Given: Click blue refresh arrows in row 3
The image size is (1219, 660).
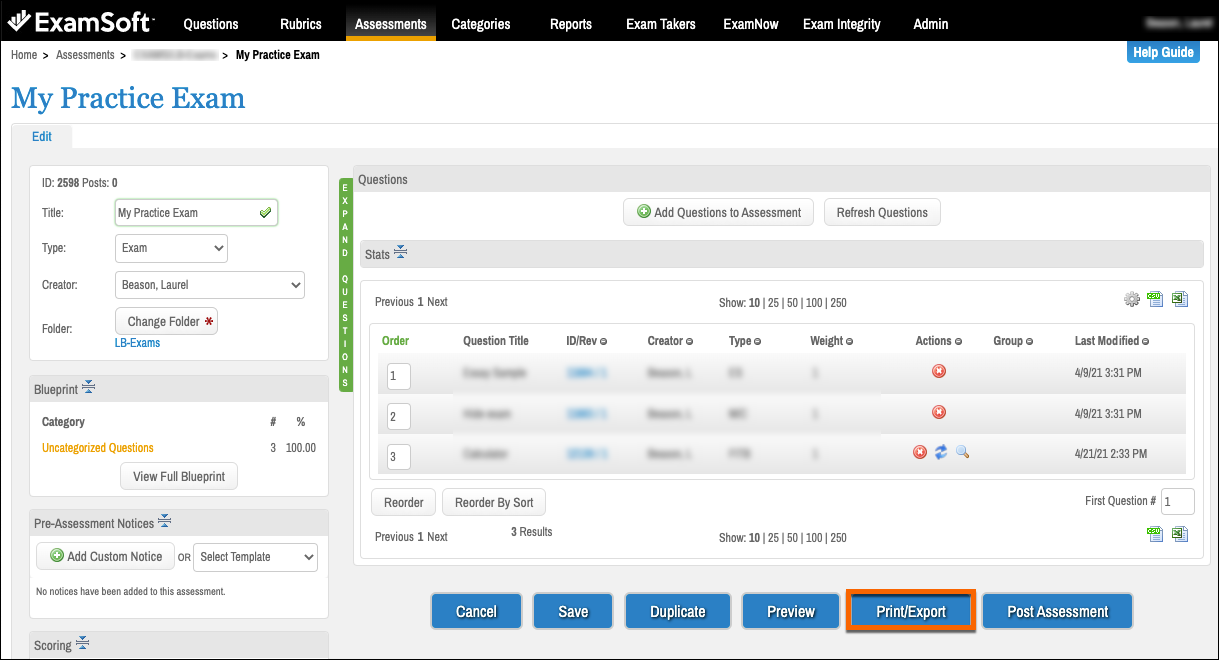Looking at the screenshot, I should pos(941,453).
